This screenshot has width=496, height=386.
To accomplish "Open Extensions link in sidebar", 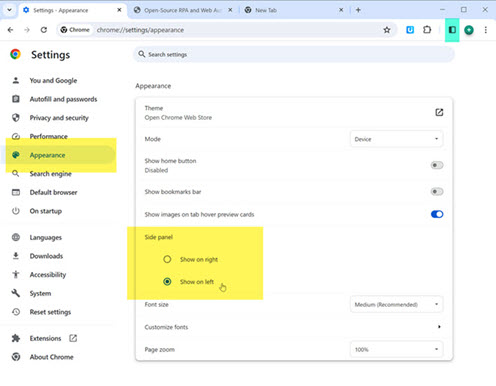I will 45,339.
